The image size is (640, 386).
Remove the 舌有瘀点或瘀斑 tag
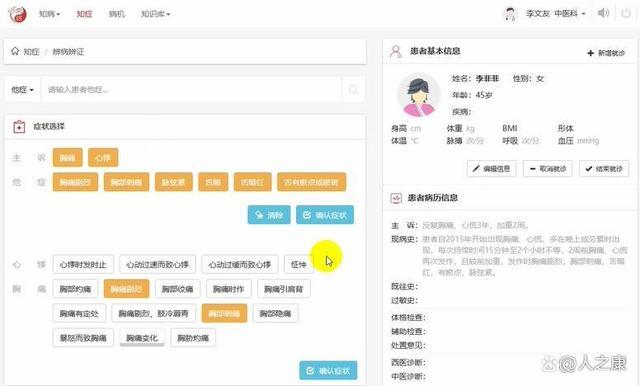pyautogui.click(x=311, y=182)
